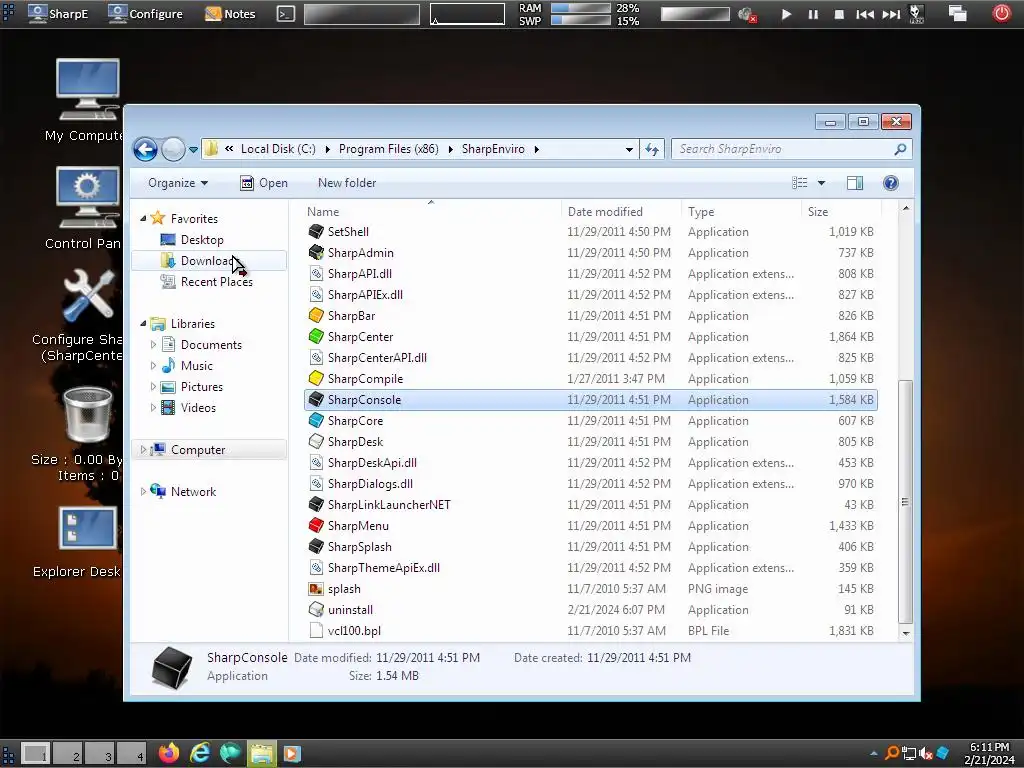Select the SharpDesk file icon
Image resolution: width=1024 pixels, height=768 pixels.
316,441
